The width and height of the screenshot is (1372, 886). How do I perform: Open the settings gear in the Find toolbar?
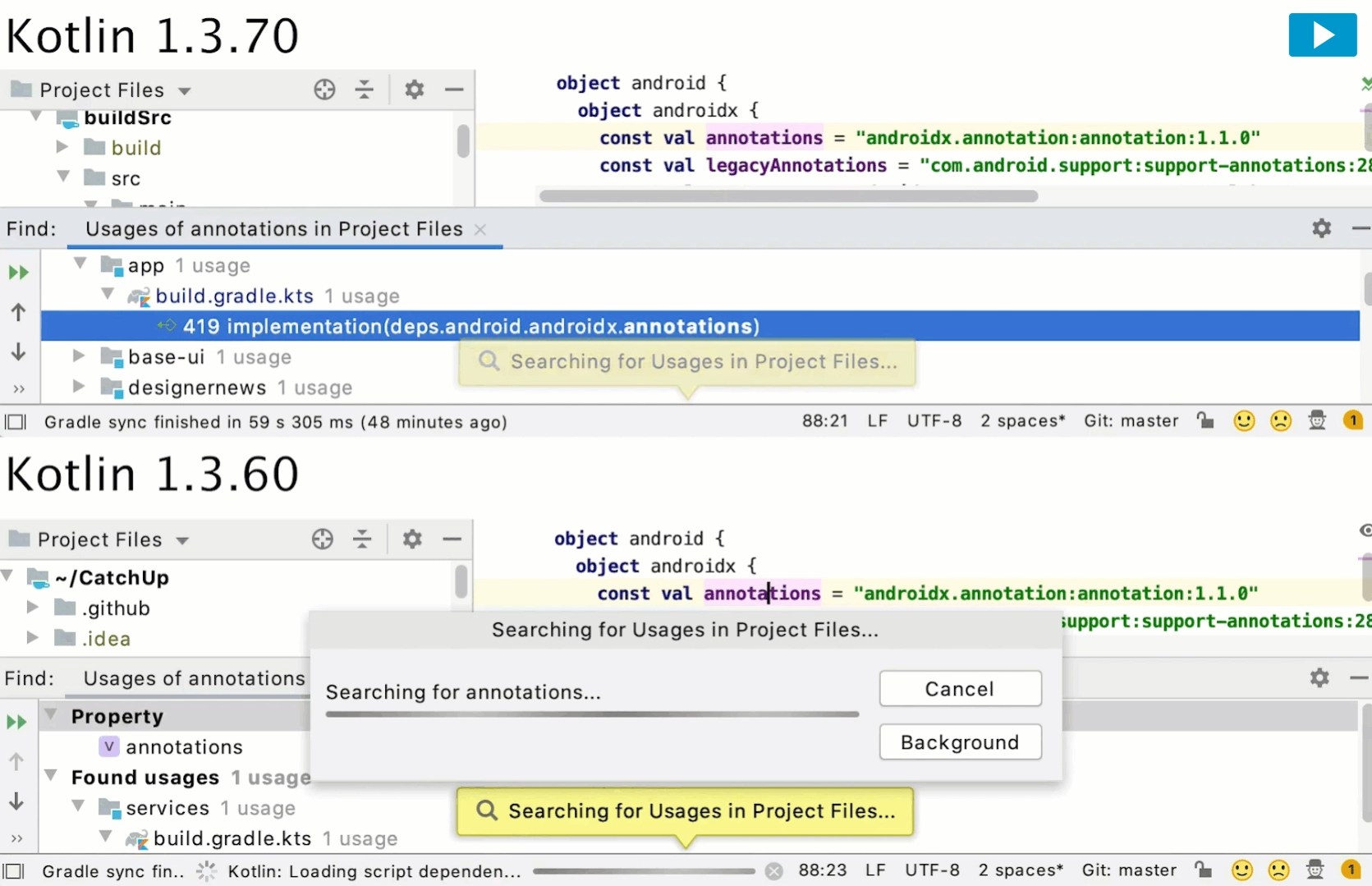point(1321,228)
